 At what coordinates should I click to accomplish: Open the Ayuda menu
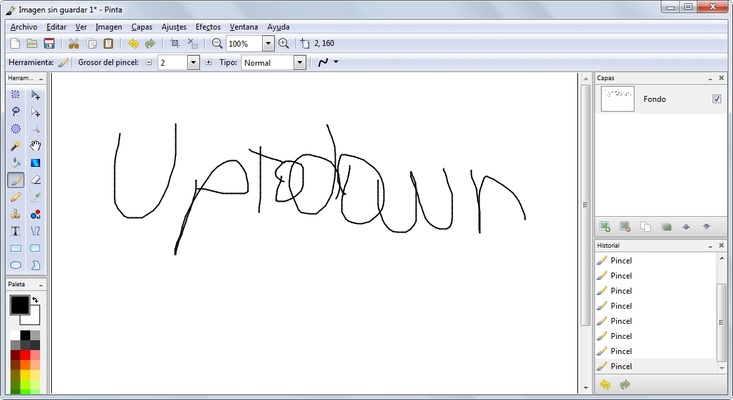pyautogui.click(x=278, y=27)
